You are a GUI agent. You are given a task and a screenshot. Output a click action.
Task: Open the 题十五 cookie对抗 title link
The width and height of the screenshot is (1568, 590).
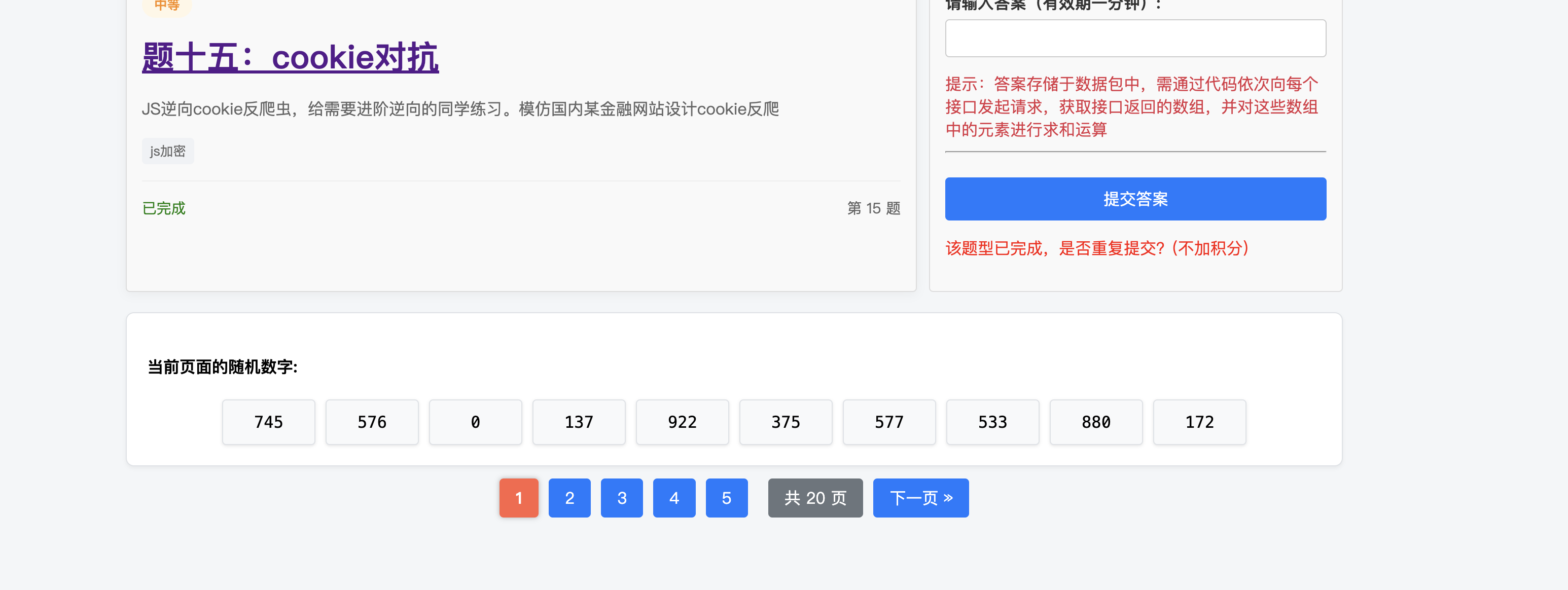point(290,58)
